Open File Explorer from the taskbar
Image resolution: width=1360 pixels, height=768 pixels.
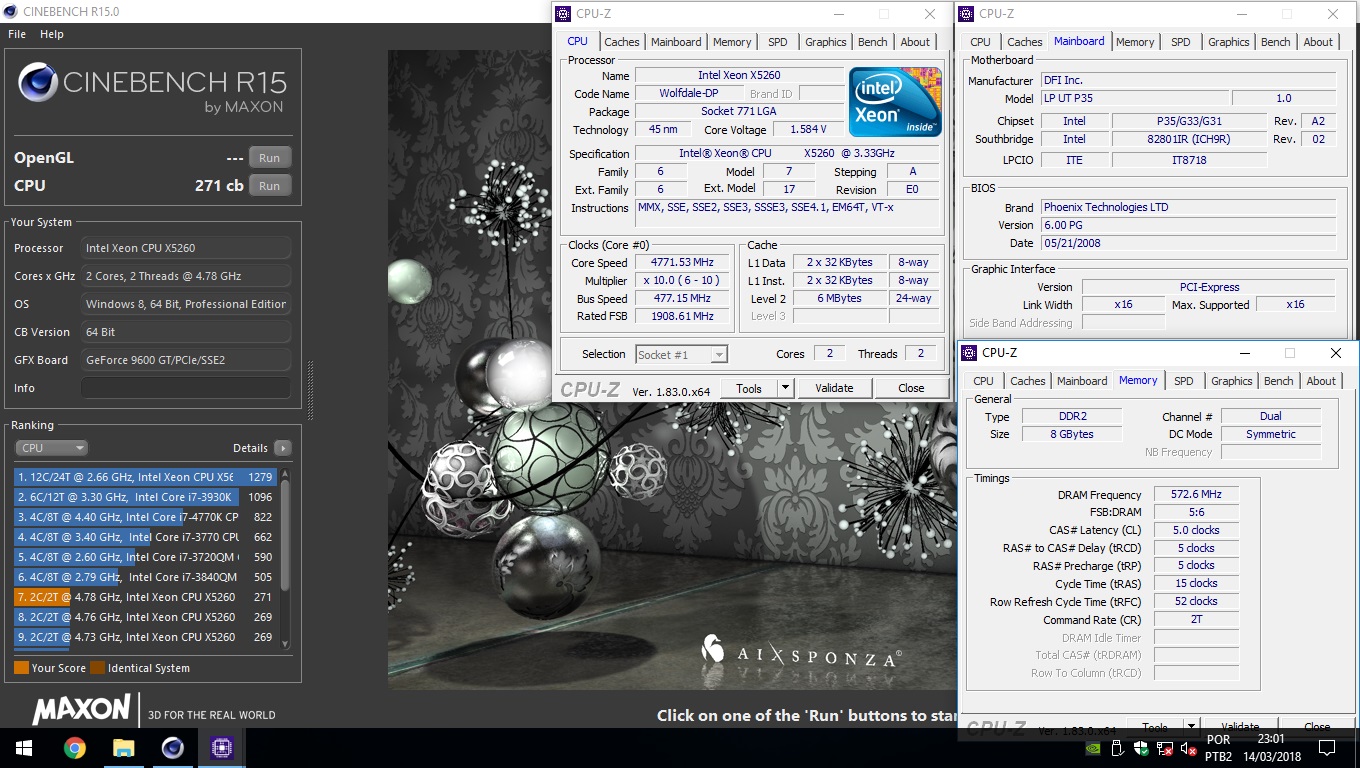pos(123,748)
